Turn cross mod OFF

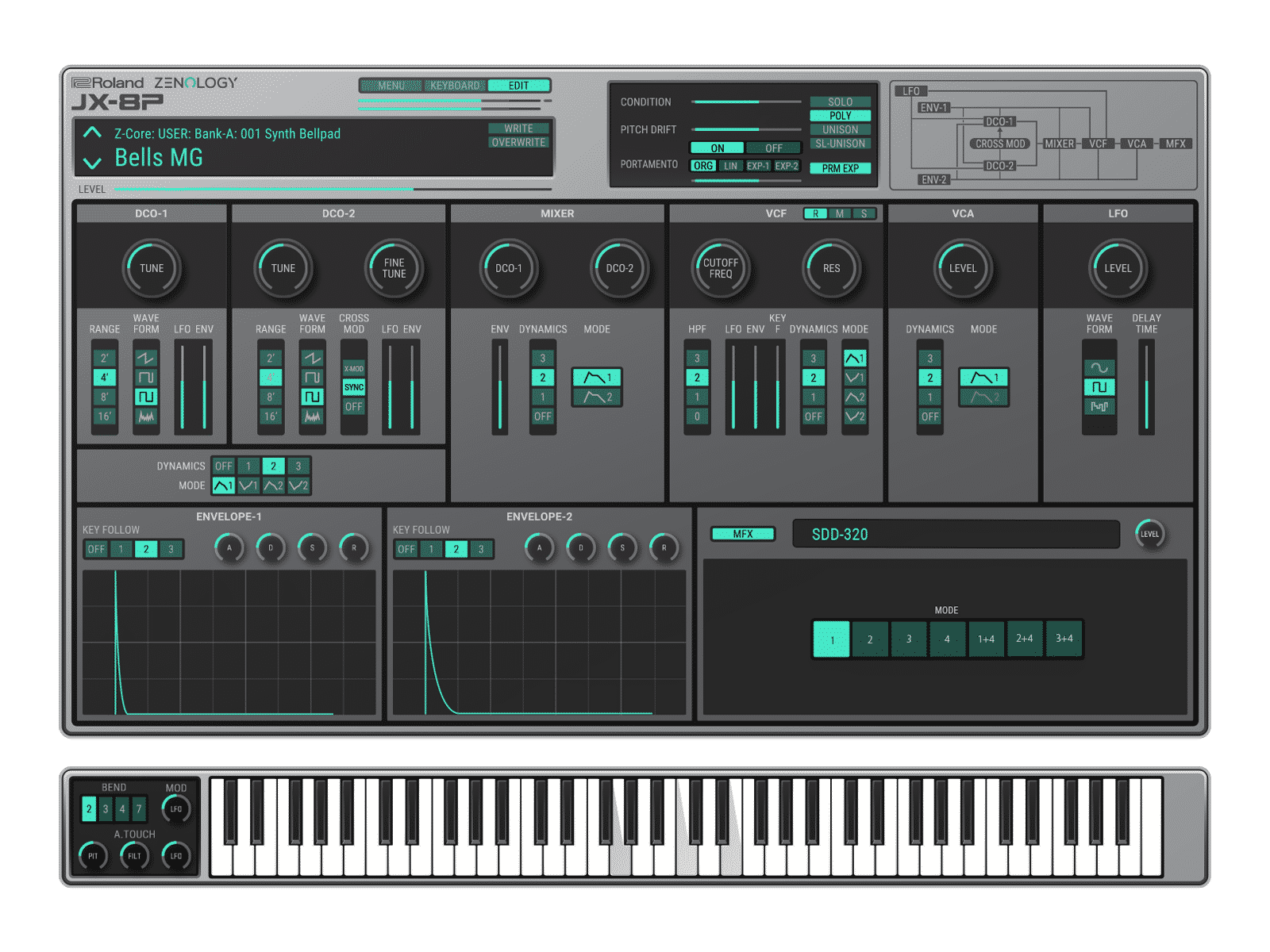tap(354, 406)
